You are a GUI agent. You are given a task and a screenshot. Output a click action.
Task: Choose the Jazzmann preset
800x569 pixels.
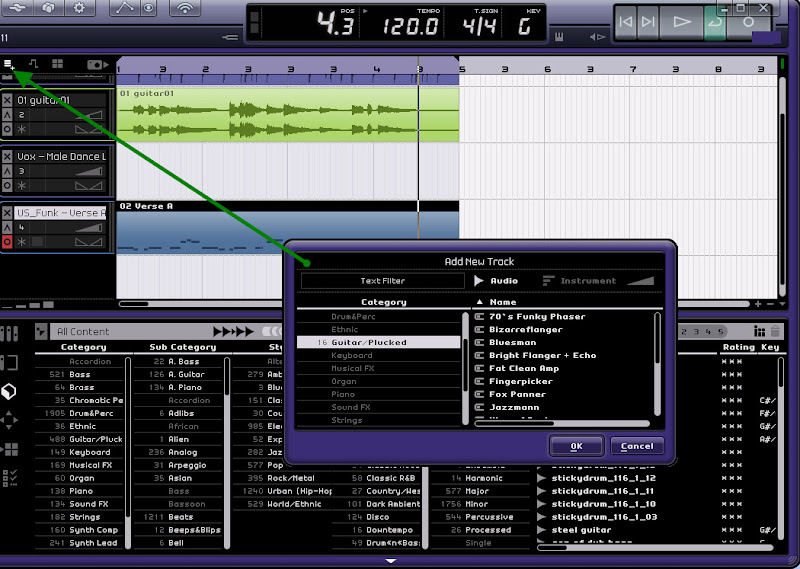pyautogui.click(x=514, y=407)
